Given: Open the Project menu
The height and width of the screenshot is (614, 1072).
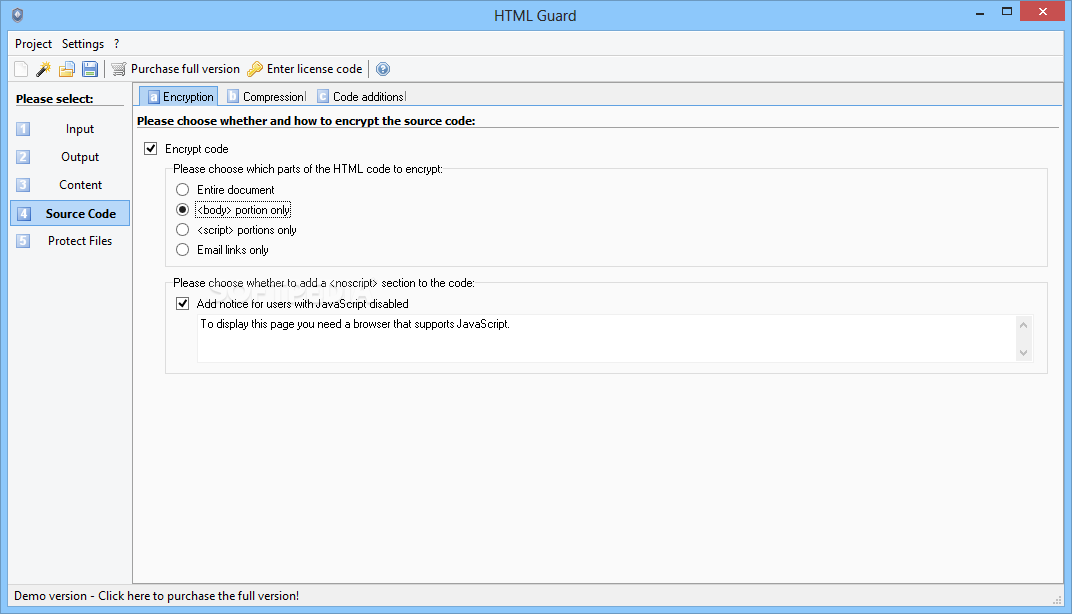Looking at the screenshot, I should pyautogui.click(x=34, y=44).
